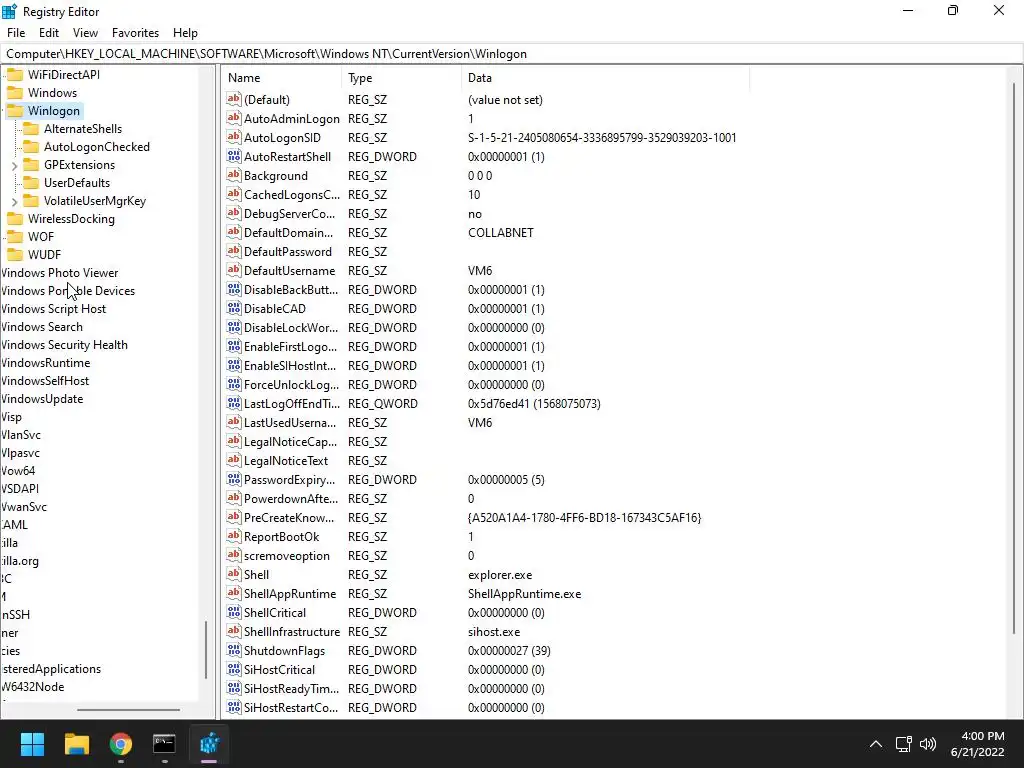Select the WindowsUpdate tree key
Viewport: 1024px width, 768px height.
pyautogui.click(x=42, y=399)
